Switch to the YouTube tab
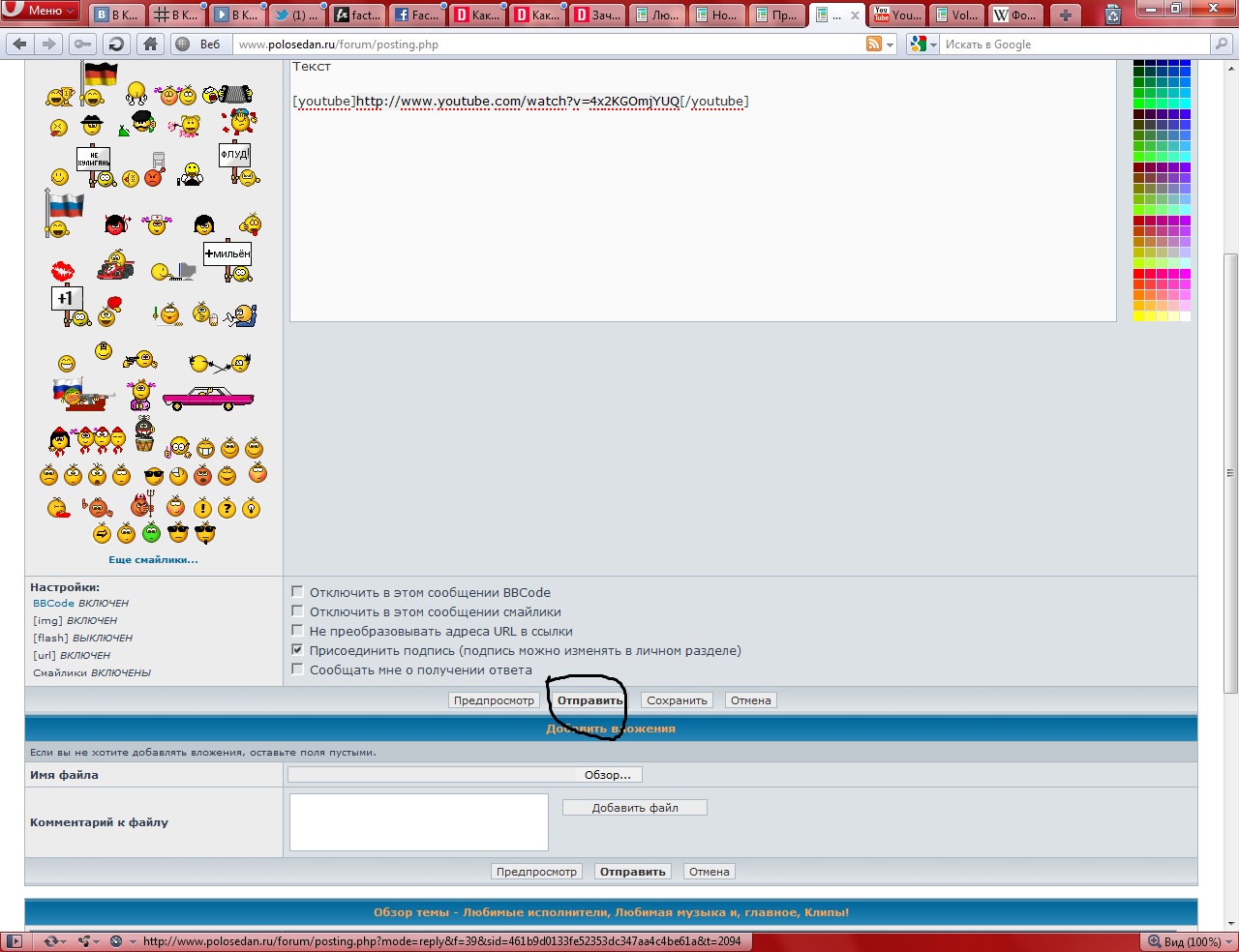This screenshot has width=1239, height=952. pos(897,15)
